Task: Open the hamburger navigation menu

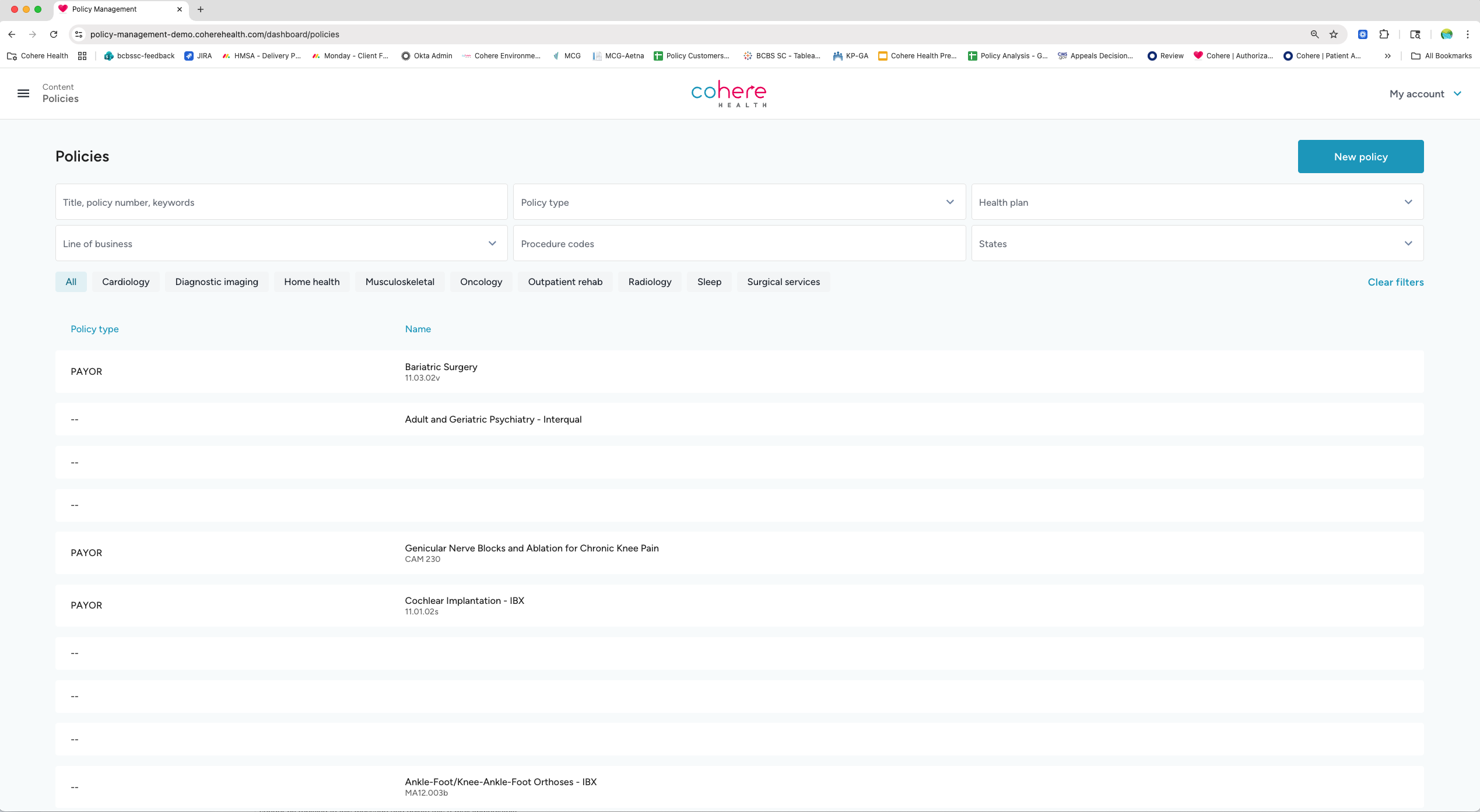Action: pyautogui.click(x=23, y=93)
